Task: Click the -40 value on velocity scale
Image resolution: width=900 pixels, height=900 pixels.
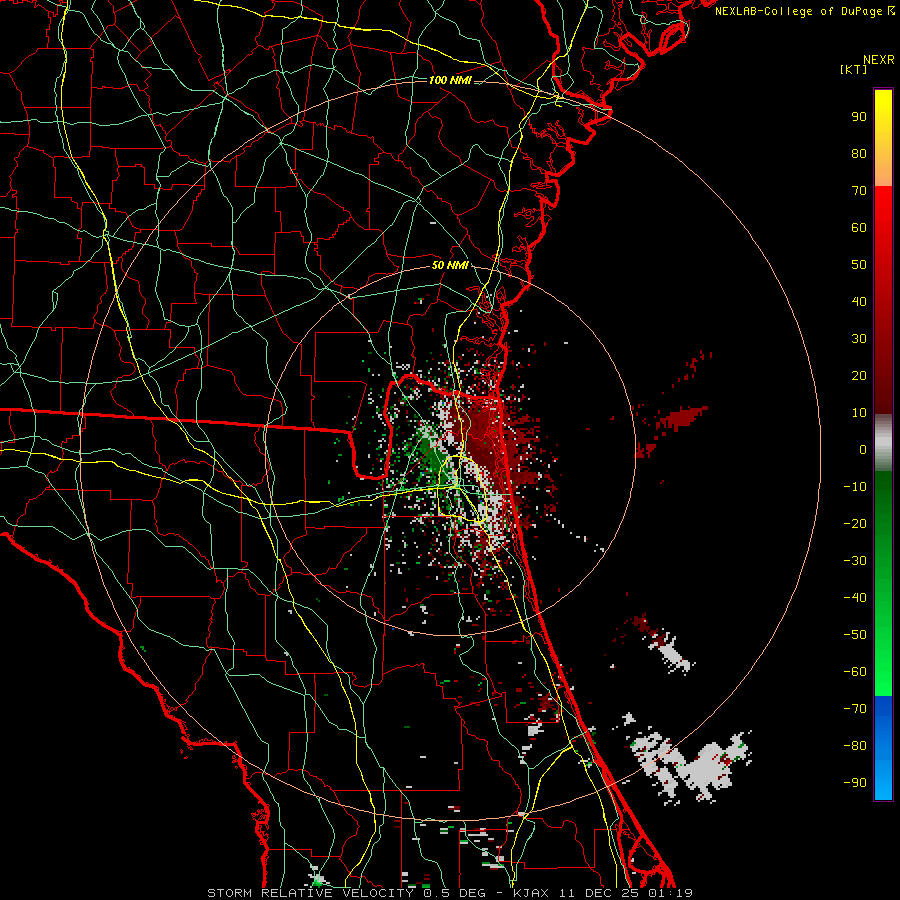Action: tap(855, 598)
